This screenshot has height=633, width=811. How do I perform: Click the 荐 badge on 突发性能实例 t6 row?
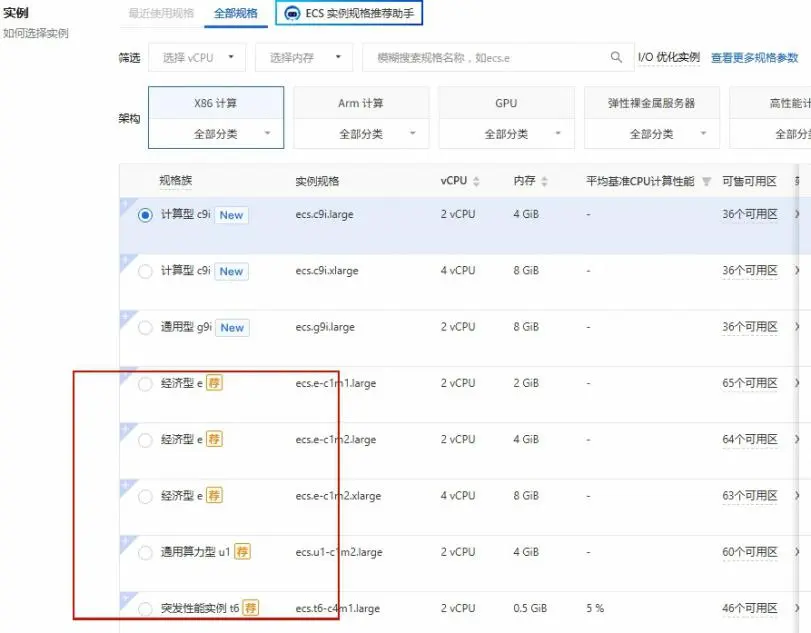(x=250, y=608)
